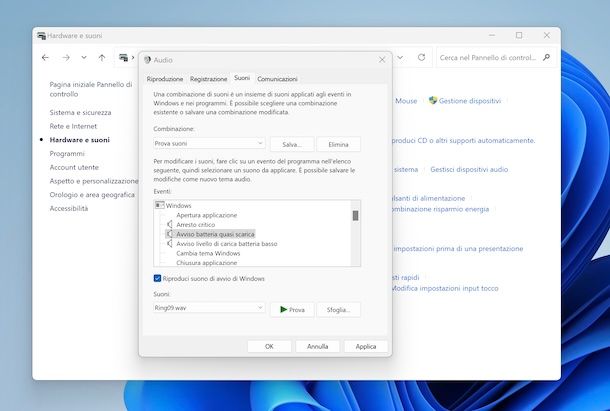610x411 pixels.
Task: Open Gestisci dispositivi audio link
Action: pyautogui.click(x=469, y=169)
